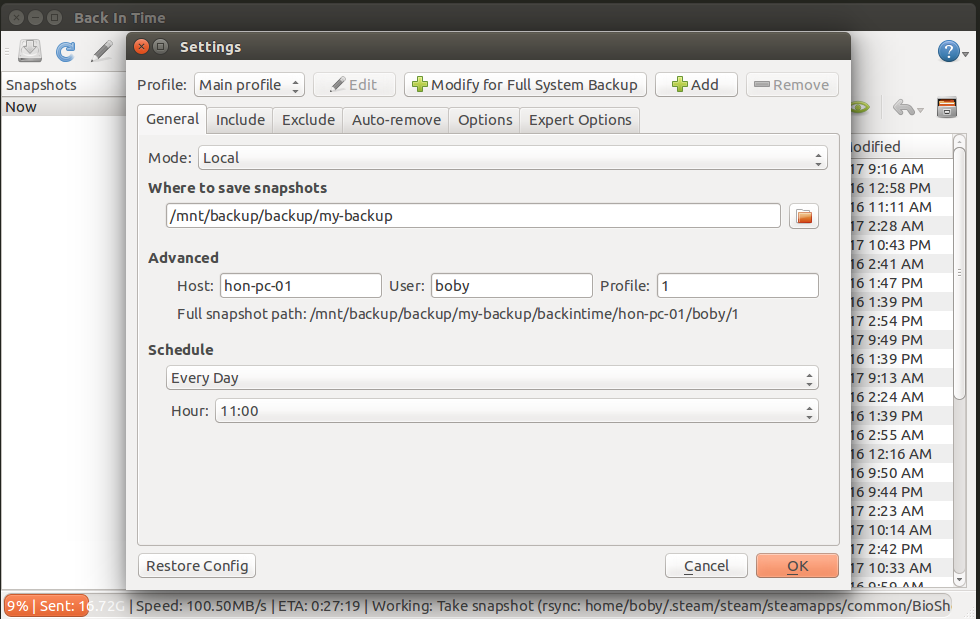Click the Take snapshot toolbar icon
The image size is (980, 619).
pyautogui.click(x=29, y=51)
